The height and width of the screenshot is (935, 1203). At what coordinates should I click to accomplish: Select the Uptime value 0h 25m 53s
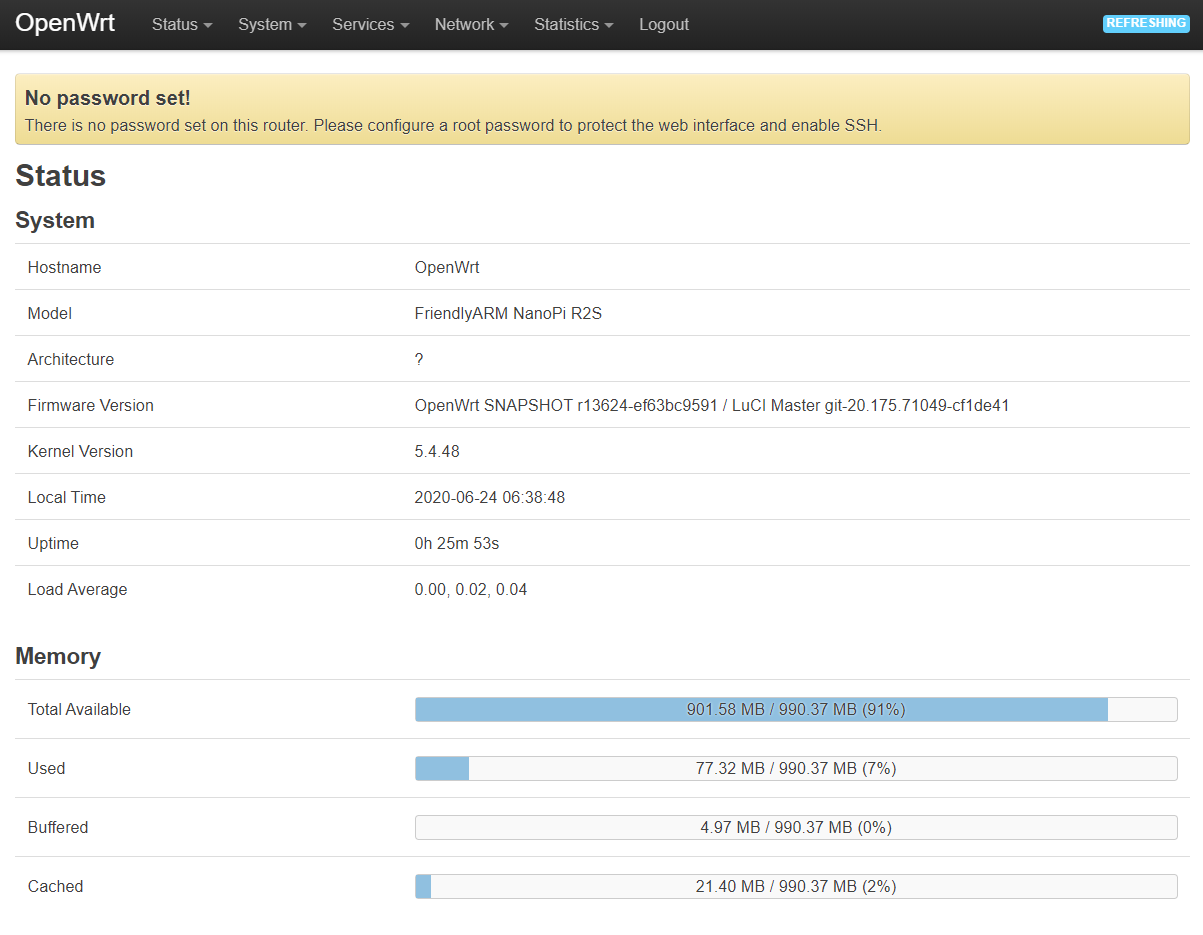coord(457,544)
